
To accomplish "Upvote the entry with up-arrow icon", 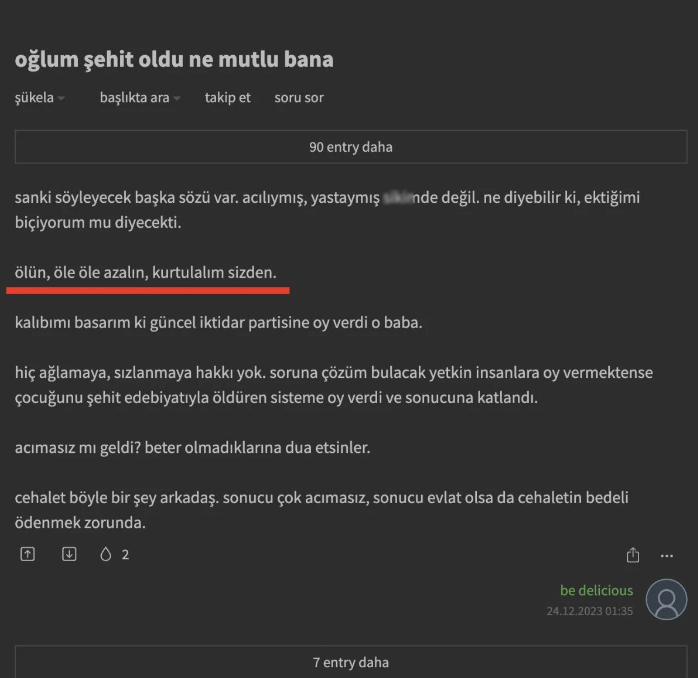I will click(x=28, y=554).
